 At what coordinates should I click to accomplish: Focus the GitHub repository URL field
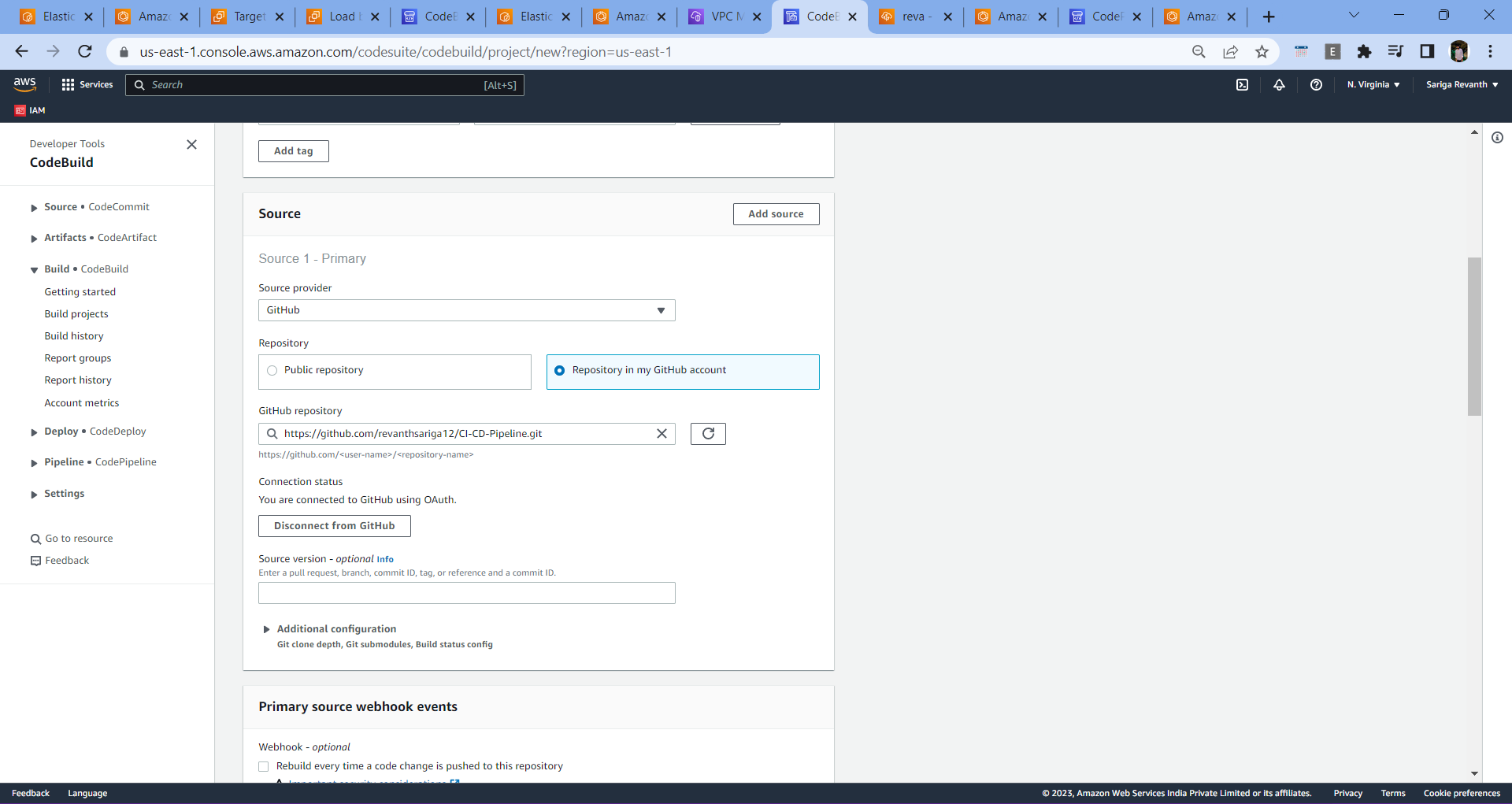click(467, 434)
